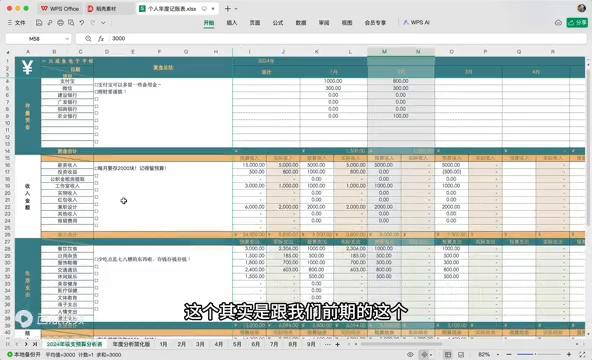This screenshot has width=592, height=360.
Task: Add a new sheet with plus button
Action: point(338,344)
